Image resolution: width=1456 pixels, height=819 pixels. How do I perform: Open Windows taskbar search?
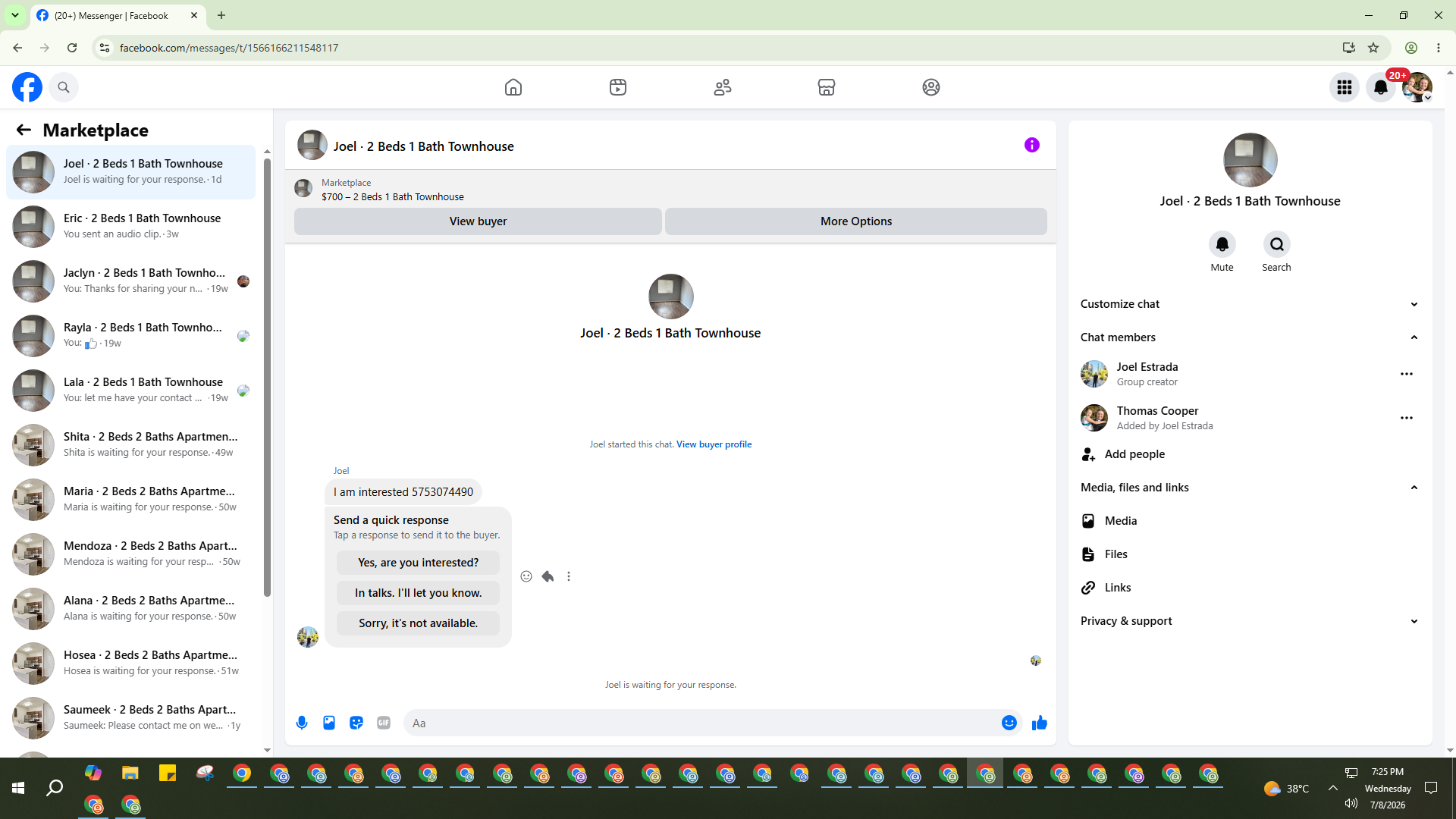pos(55,789)
